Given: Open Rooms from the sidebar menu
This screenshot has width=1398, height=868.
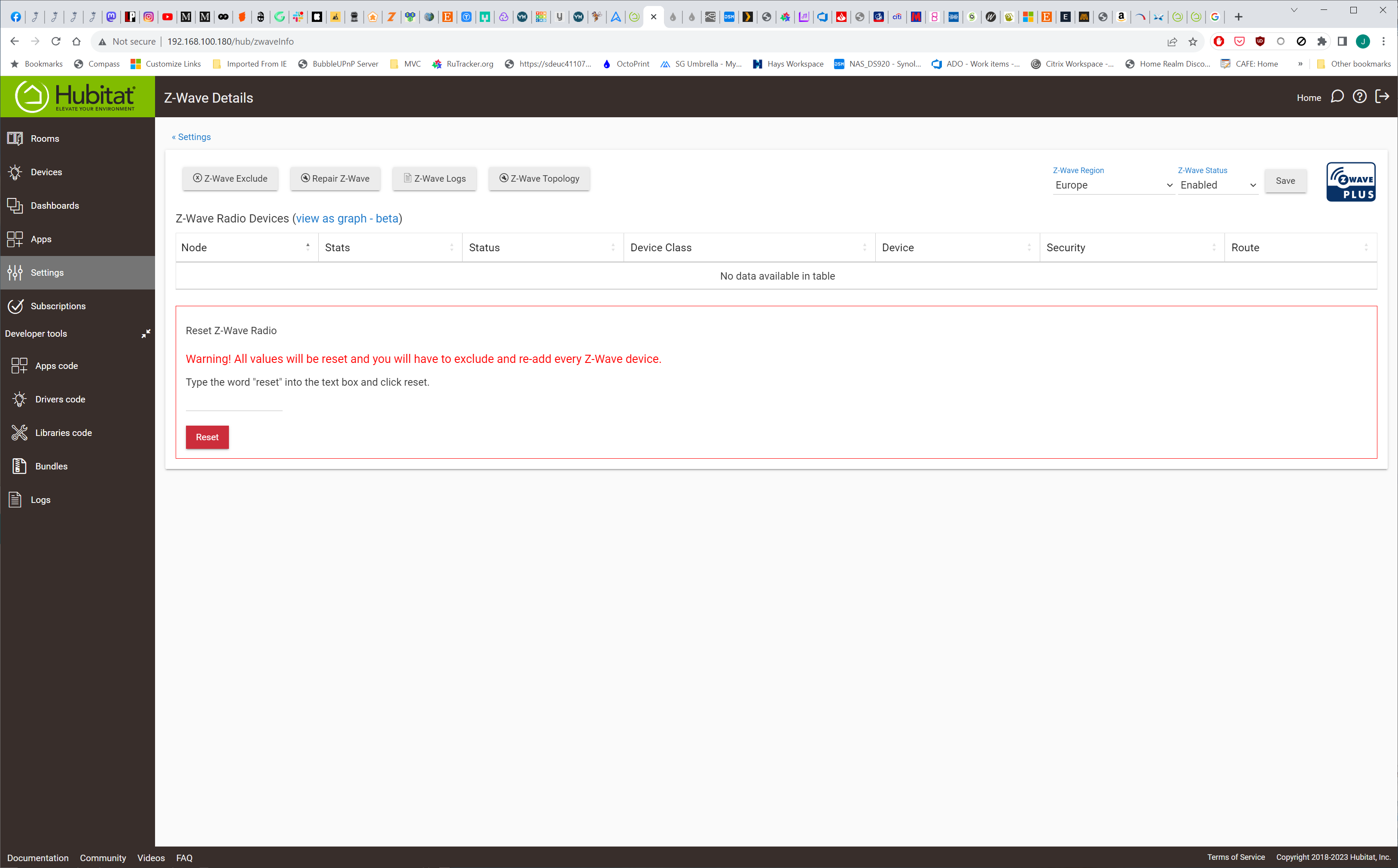Looking at the screenshot, I should point(45,138).
